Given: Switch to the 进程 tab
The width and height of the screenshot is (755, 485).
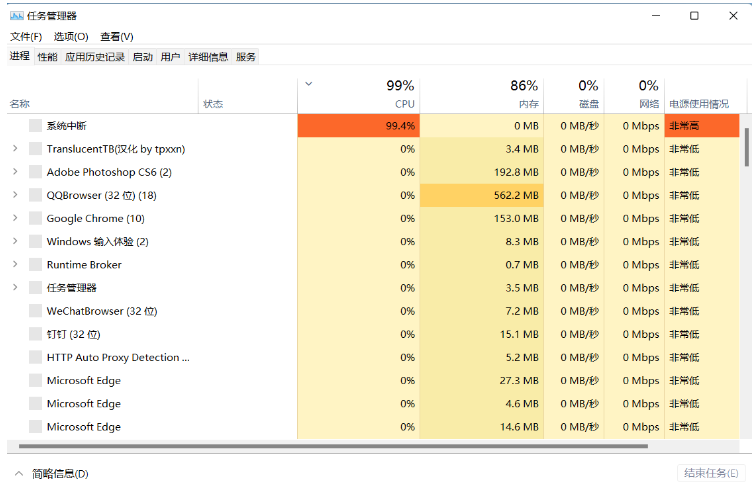Looking at the screenshot, I should coord(20,56).
